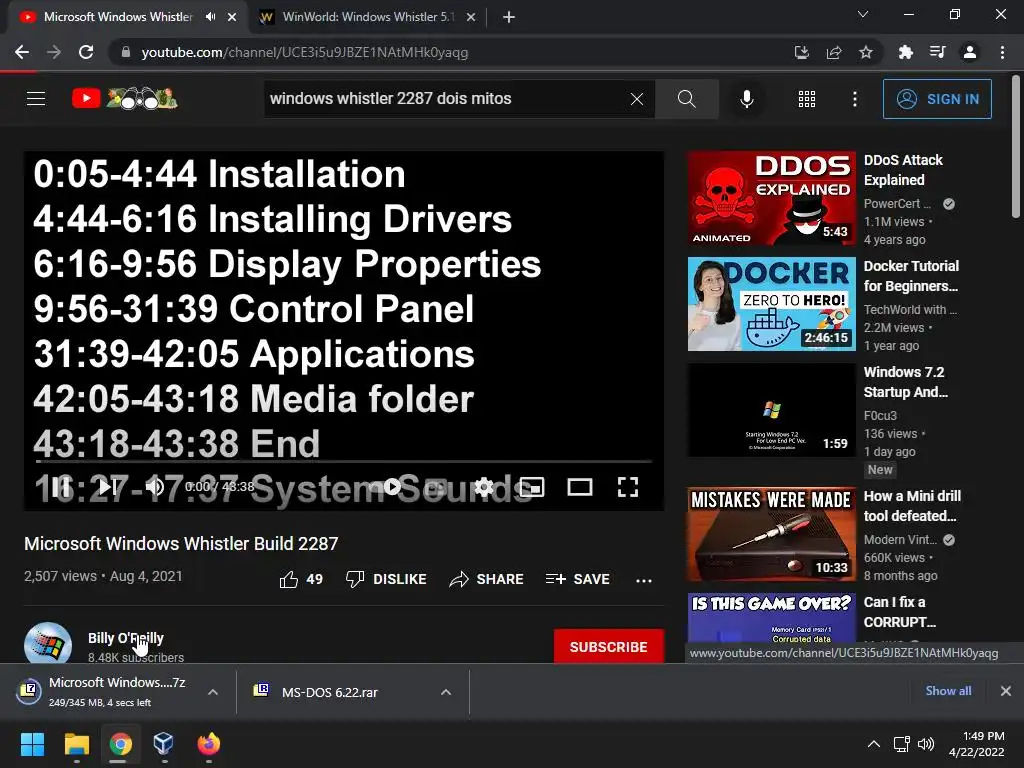Open VirtualBox from the taskbar

(x=164, y=744)
